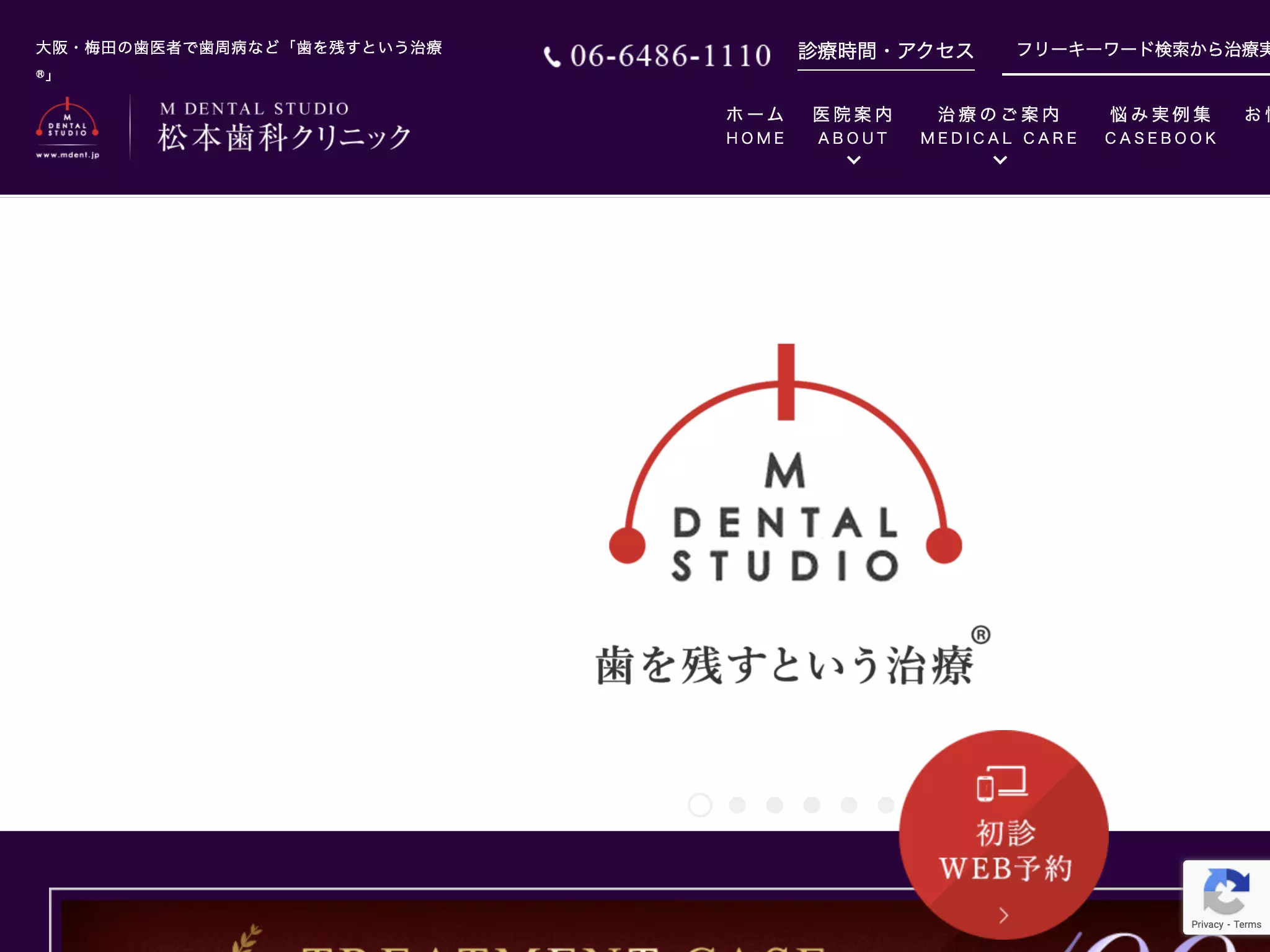Click the phone handset icon
Screen dimensions: 1270x952
tap(552, 56)
